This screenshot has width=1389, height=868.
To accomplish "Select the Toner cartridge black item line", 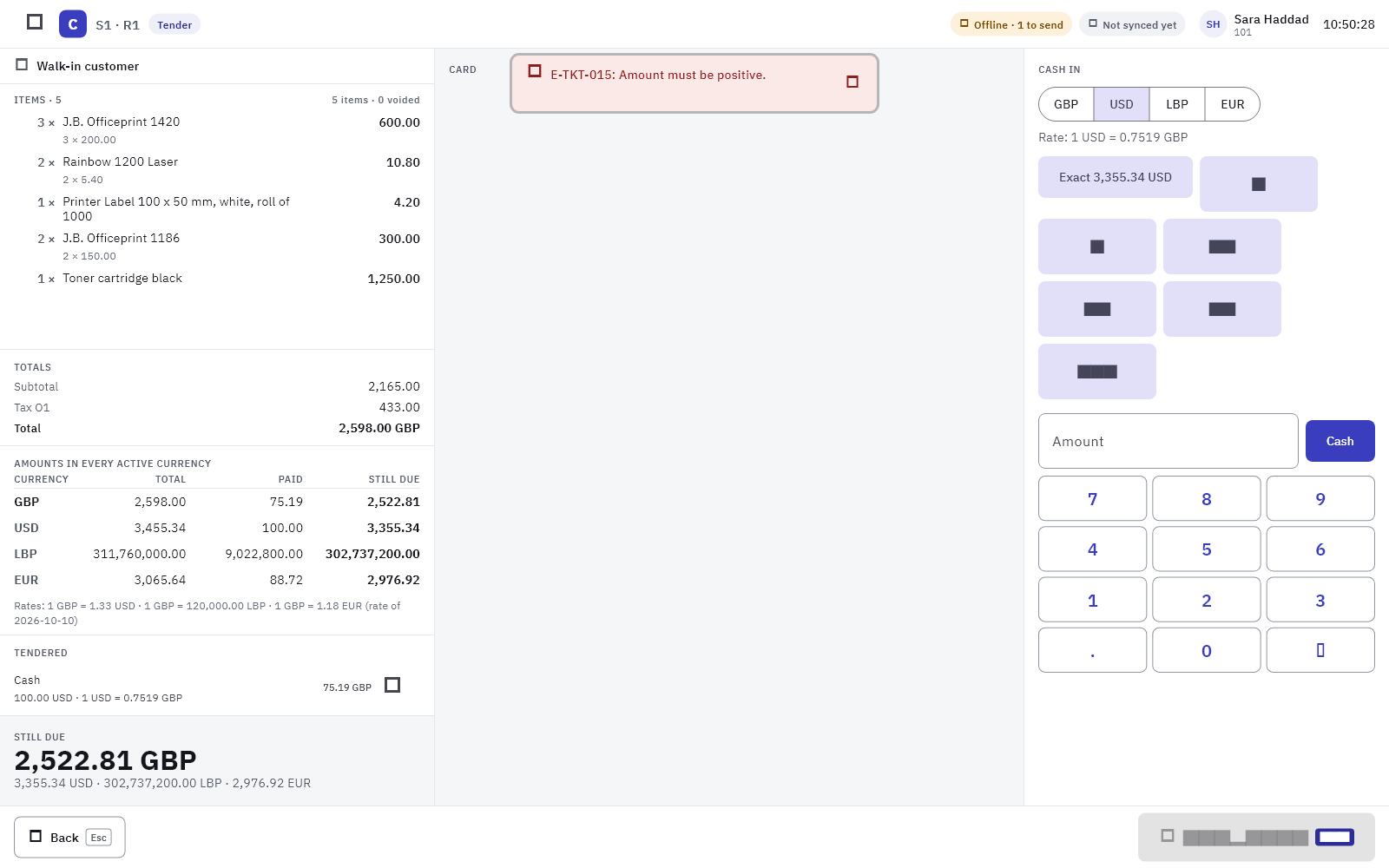I will (x=217, y=279).
